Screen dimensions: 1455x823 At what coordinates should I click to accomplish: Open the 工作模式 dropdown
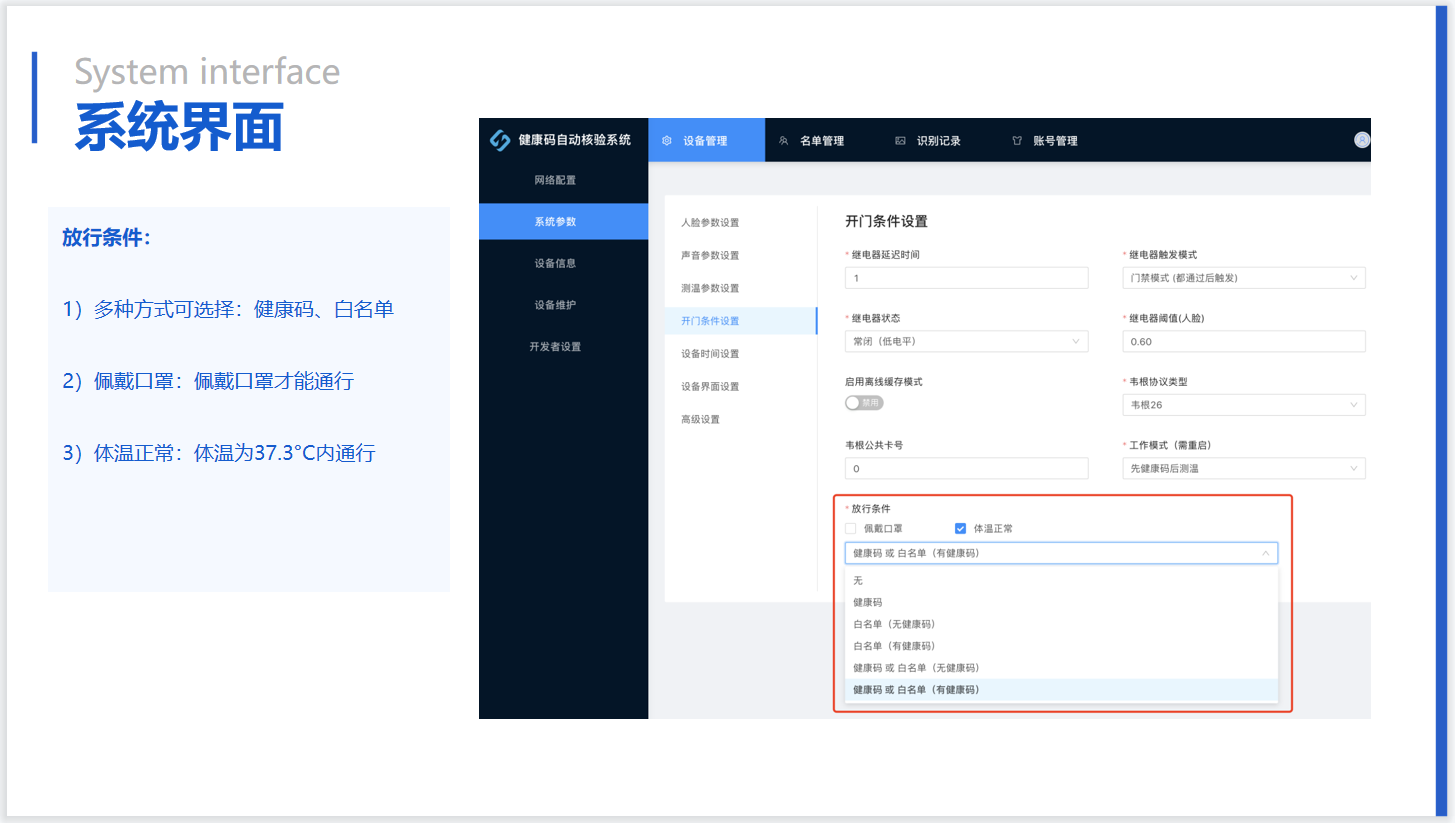pyautogui.click(x=1243, y=468)
